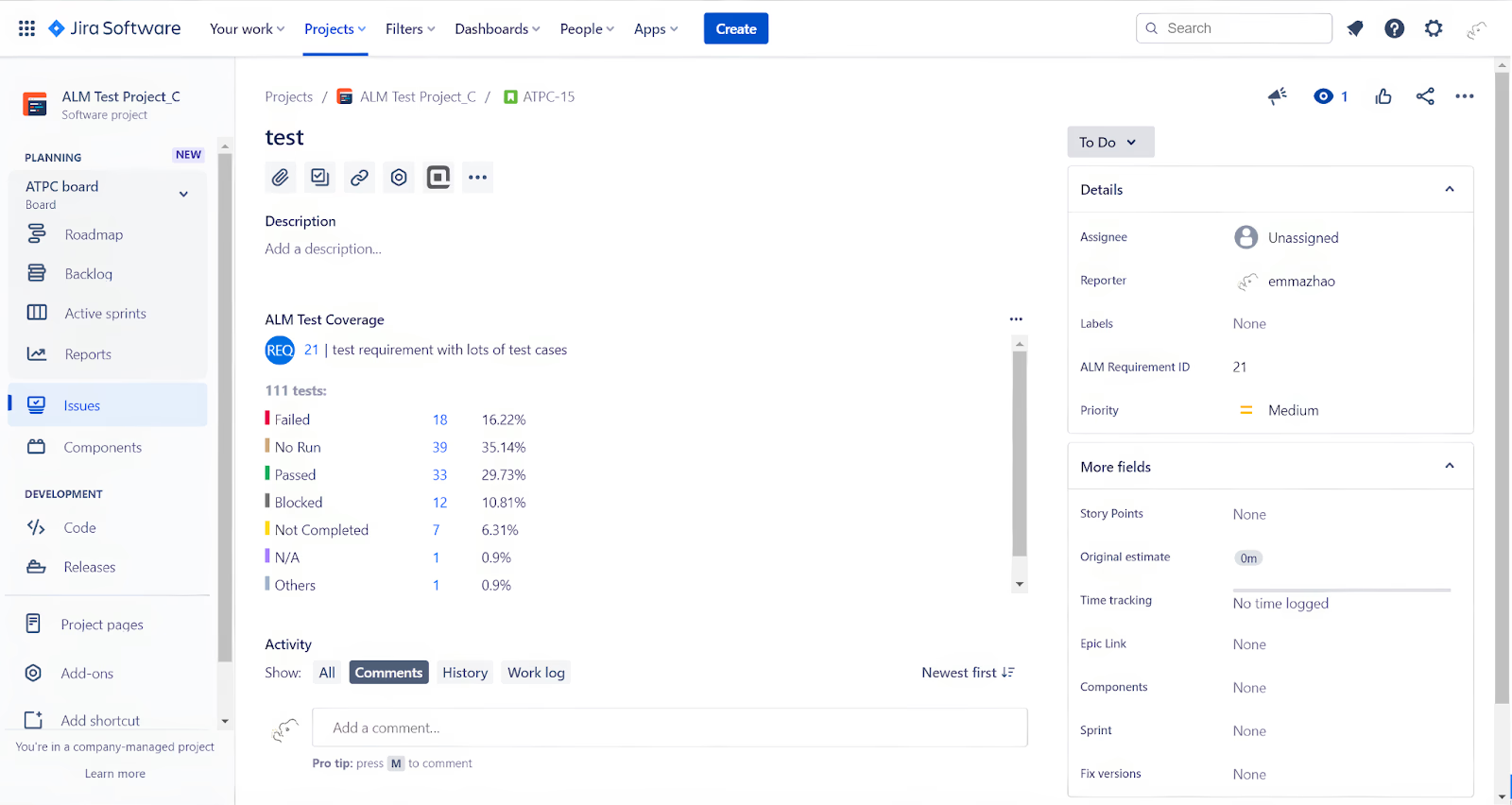Open Roadmap in sidebar
The image size is (1512, 805).
94,234
